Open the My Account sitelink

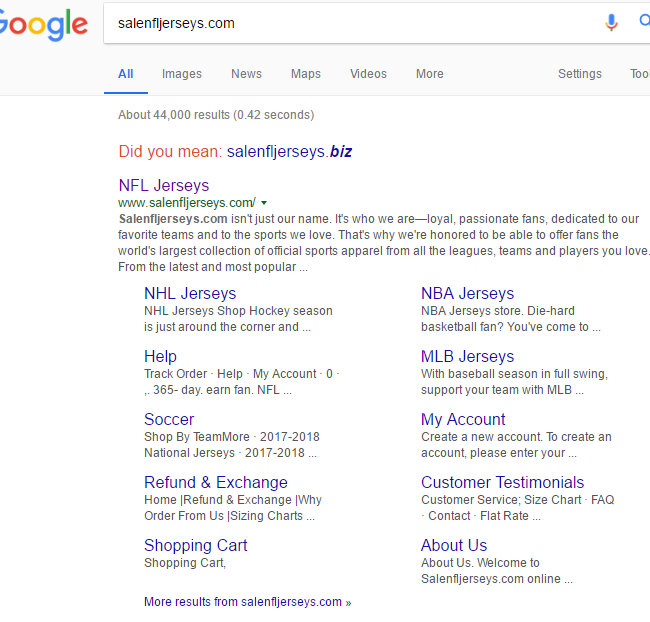pos(463,420)
